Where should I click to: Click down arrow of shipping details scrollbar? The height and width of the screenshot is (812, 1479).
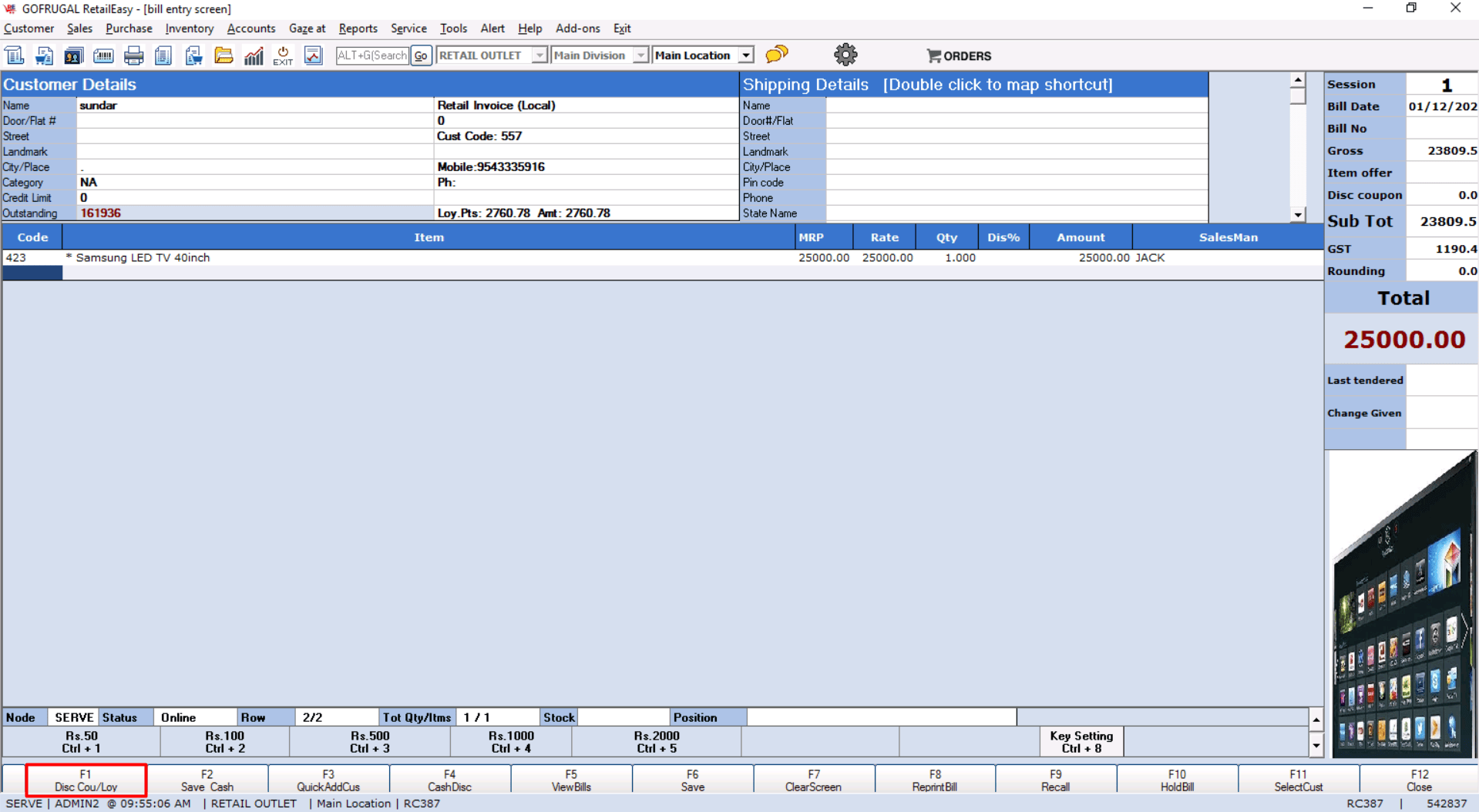click(x=1299, y=215)
